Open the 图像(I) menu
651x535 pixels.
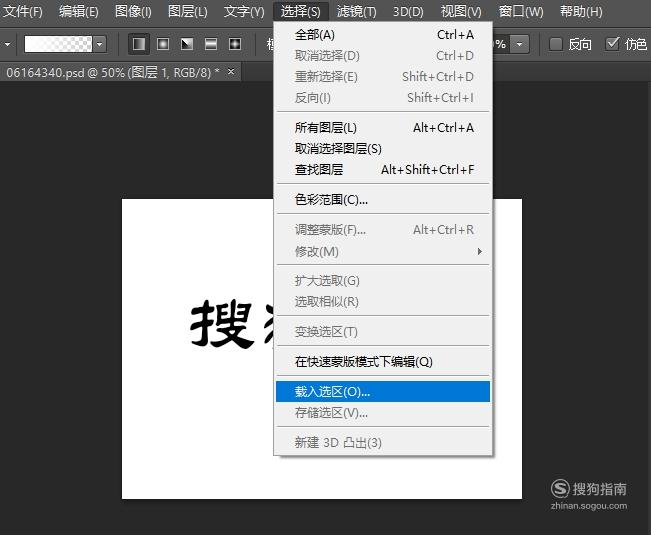[133, 11]
